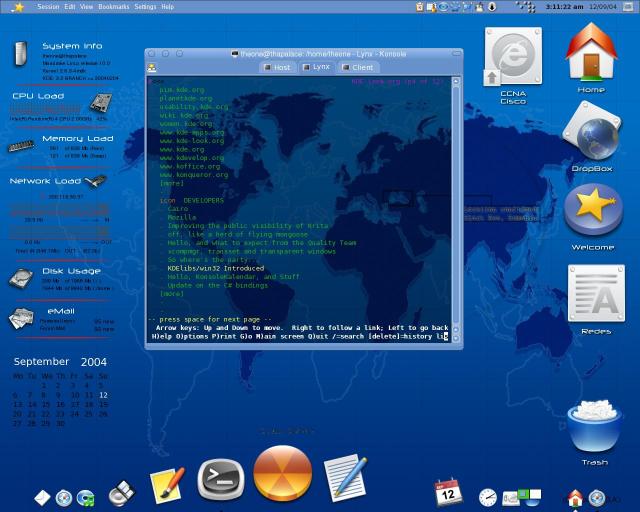The width and height of the screenshot is (640, 512).
Task: Switch to the Lynx tab in Konsole
Action: point(317,67)
